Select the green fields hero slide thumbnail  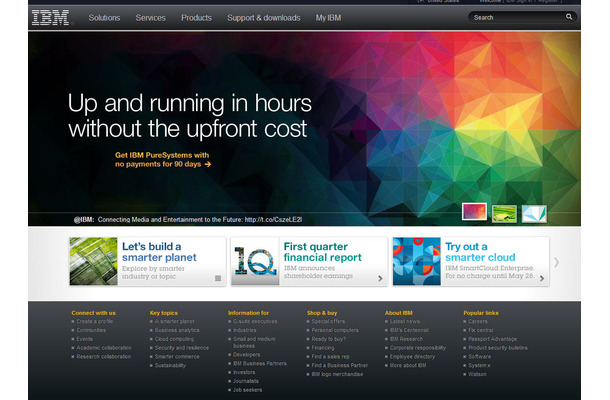(x=504, y=214)
